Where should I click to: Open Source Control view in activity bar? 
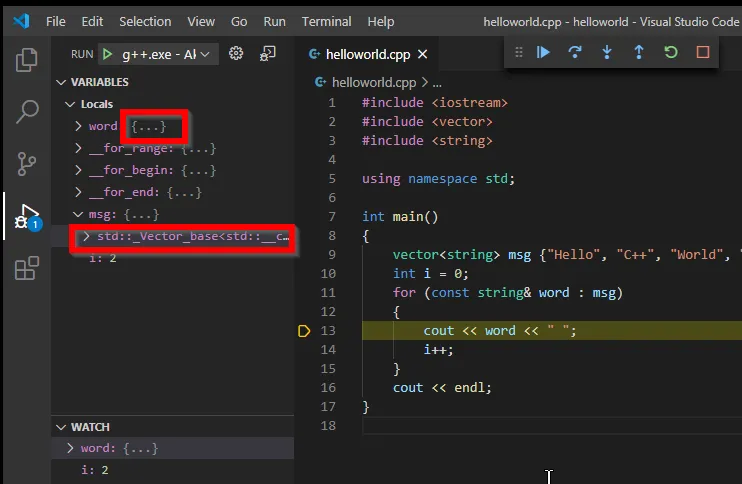pos(26,164)
